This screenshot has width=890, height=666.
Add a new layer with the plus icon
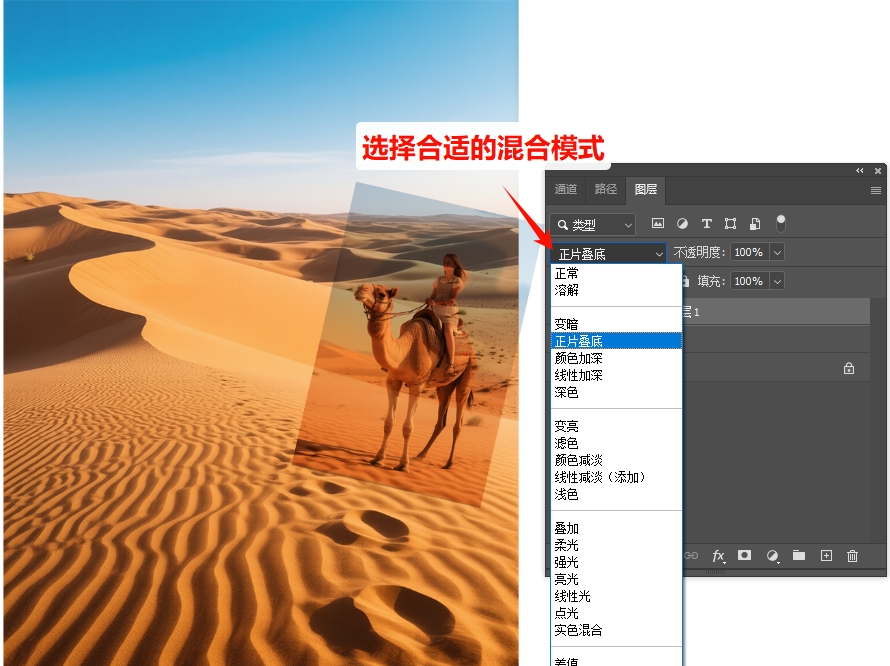point(824,555)
